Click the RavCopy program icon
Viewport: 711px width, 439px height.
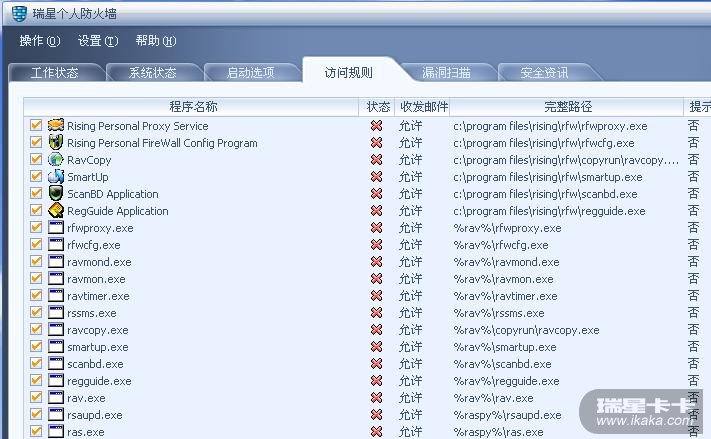[x=56, y=159]
